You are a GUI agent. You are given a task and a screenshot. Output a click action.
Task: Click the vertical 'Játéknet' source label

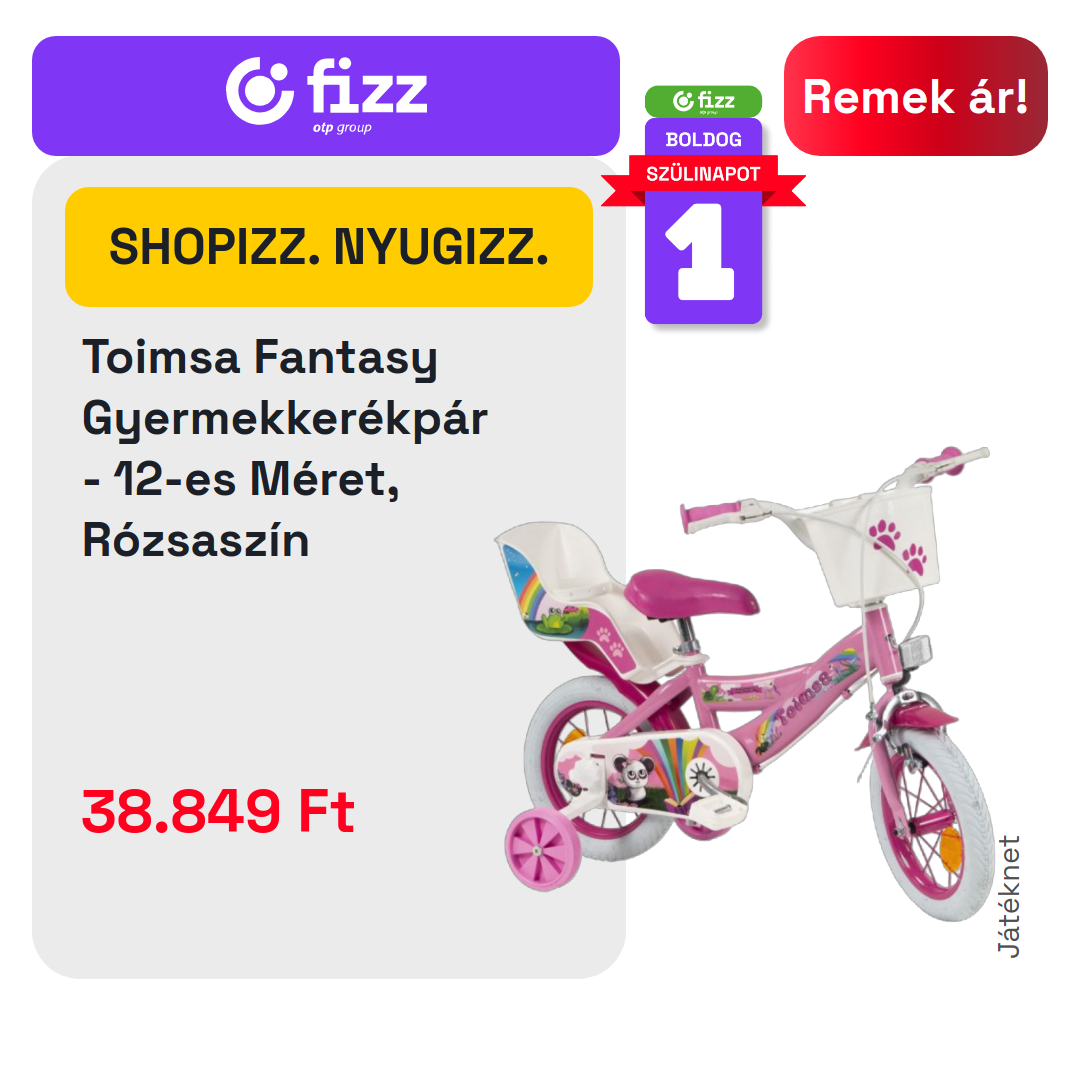1009,896
